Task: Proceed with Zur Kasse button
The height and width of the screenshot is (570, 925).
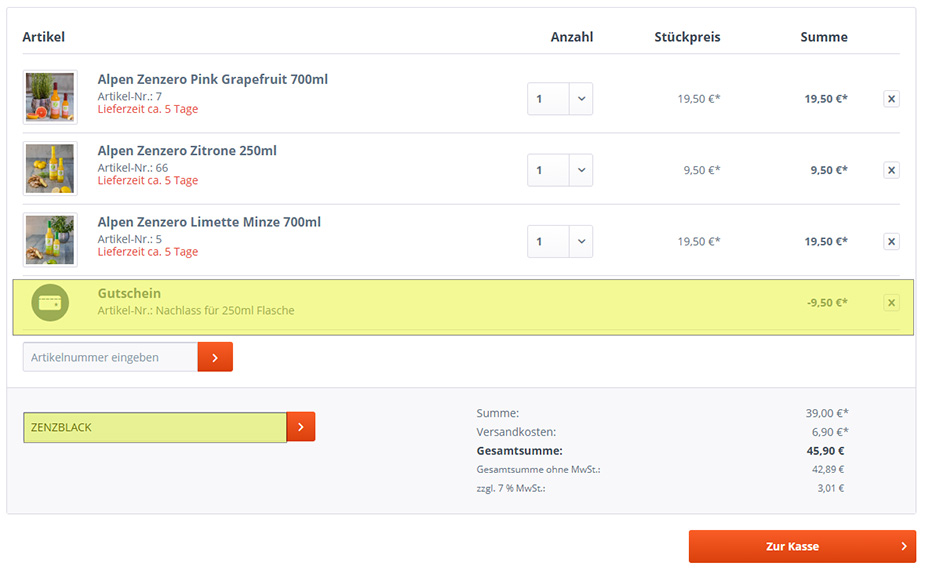Action: 802,547
